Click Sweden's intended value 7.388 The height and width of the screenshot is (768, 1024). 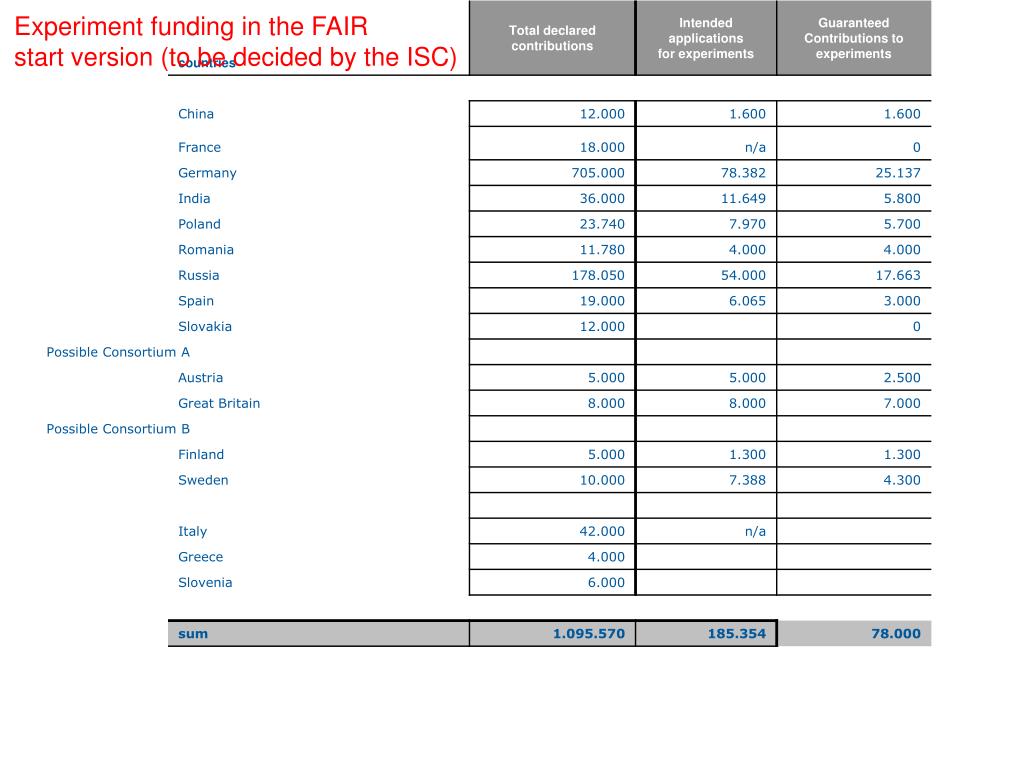pos(747,480)
